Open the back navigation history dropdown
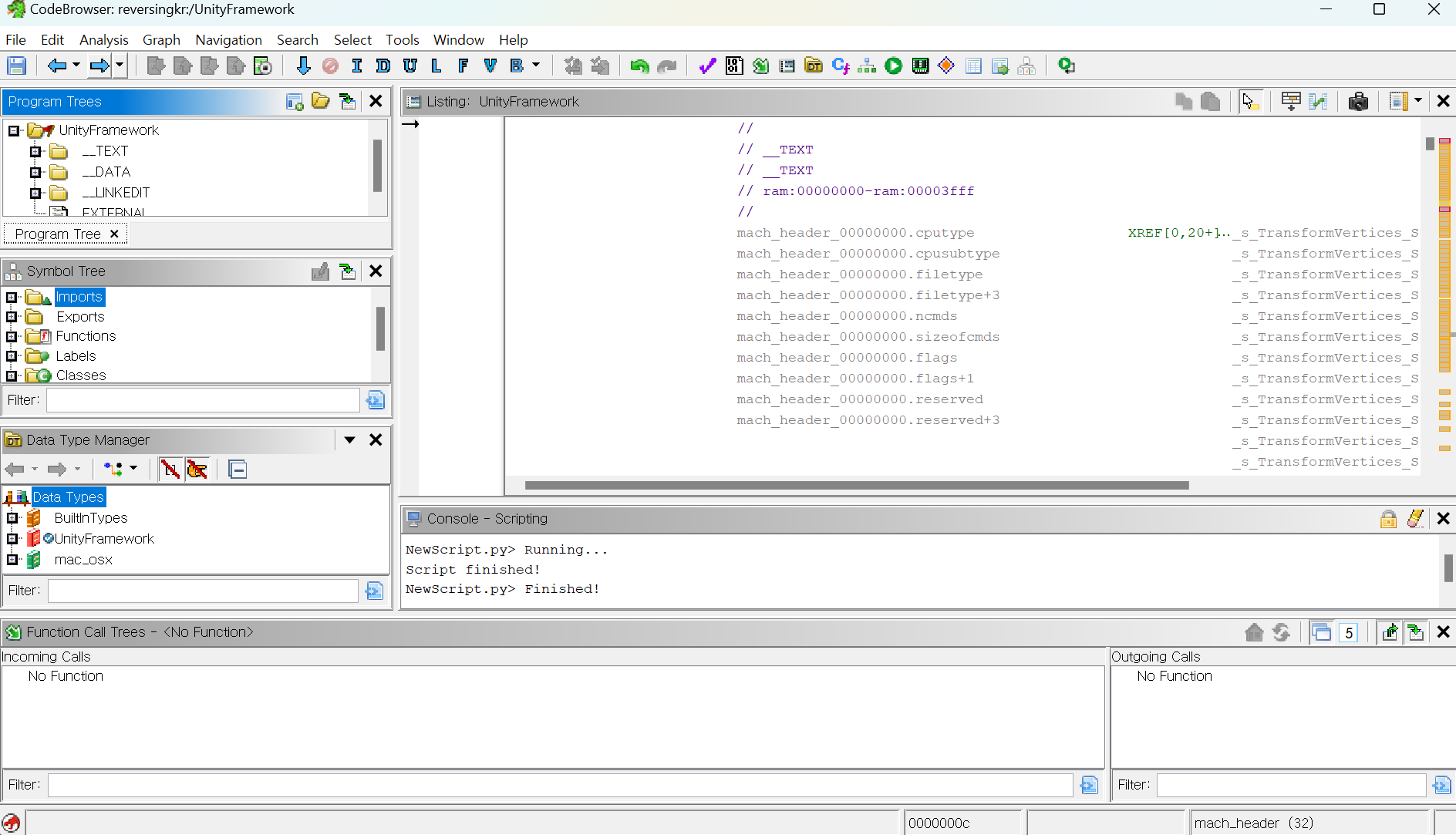The height and width of the screenshot is (835, 1456). pyautogui.click(x=76, y=66)
